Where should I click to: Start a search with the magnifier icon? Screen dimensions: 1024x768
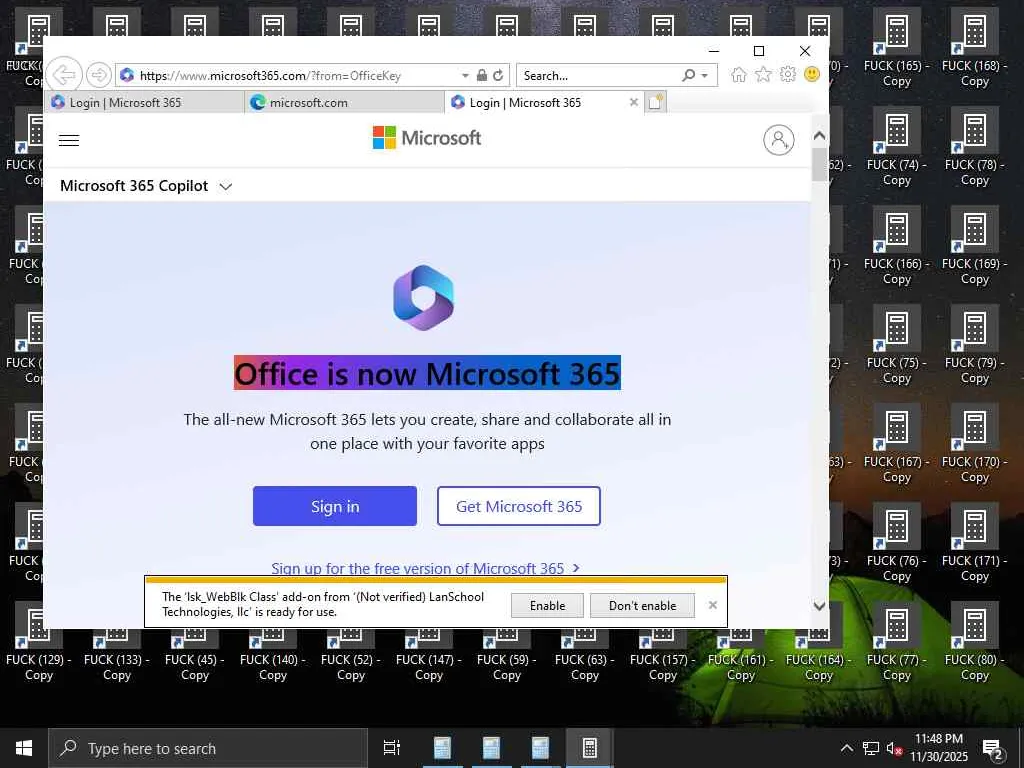pos(688,75)
